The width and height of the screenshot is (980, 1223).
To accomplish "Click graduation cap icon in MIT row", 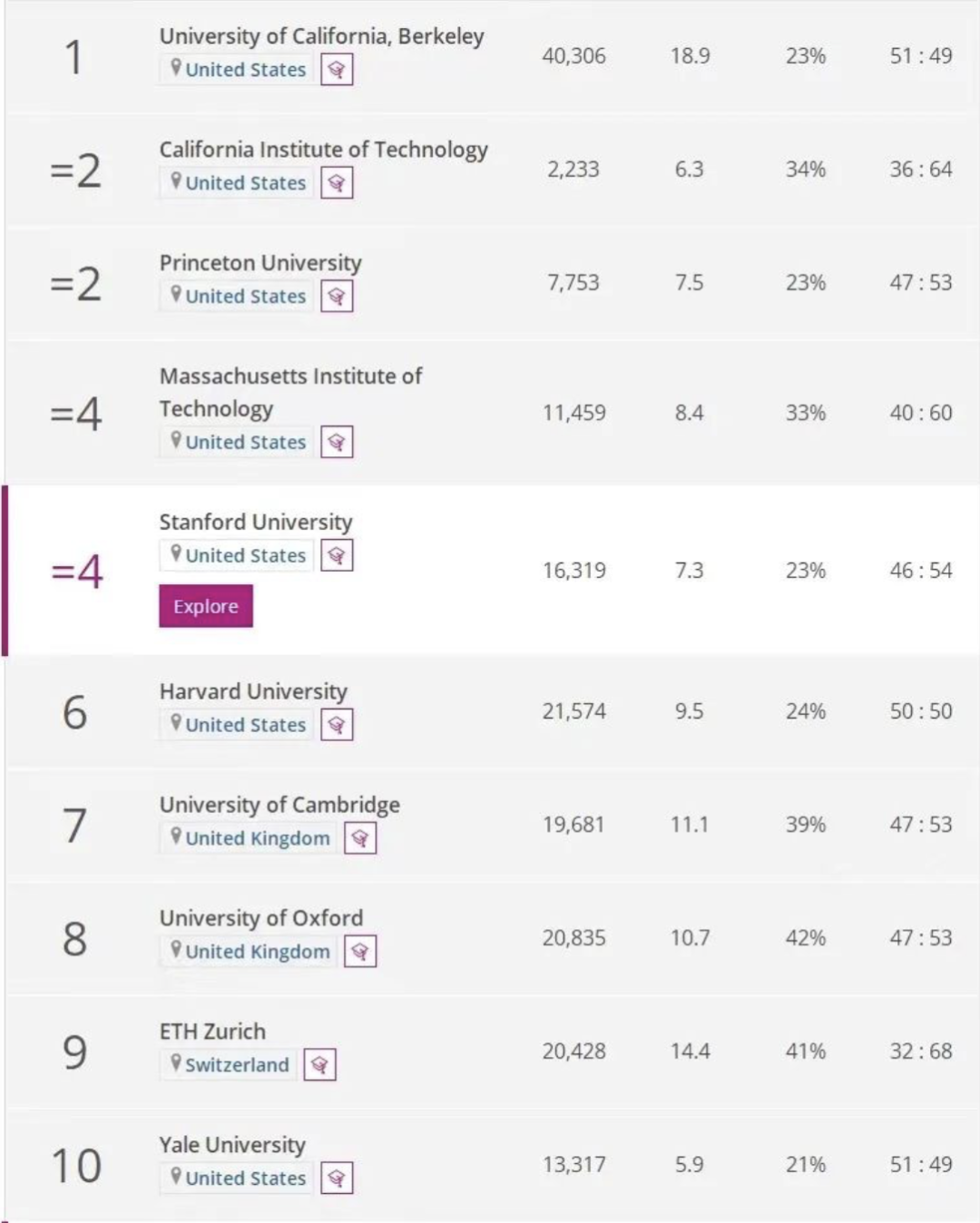I will (337, 443).
